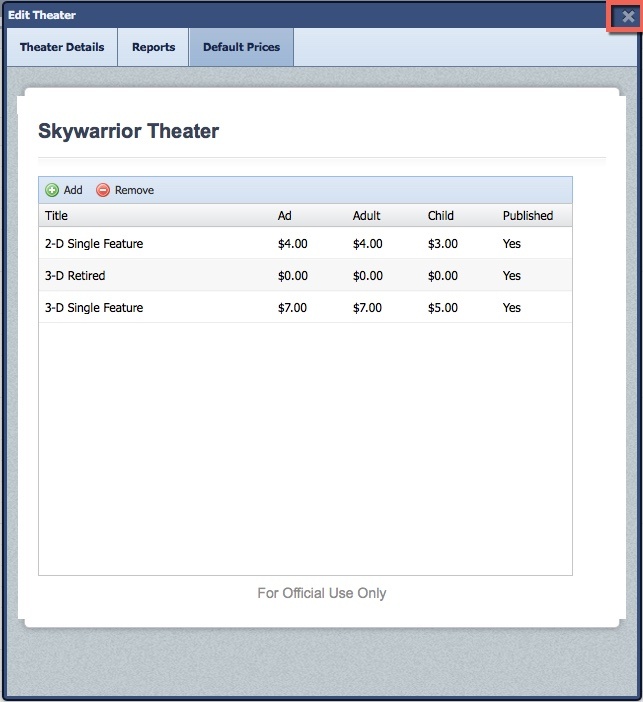Open the Reports tab
The width and height of the screenshot is (643, 702).
point(153,47)
